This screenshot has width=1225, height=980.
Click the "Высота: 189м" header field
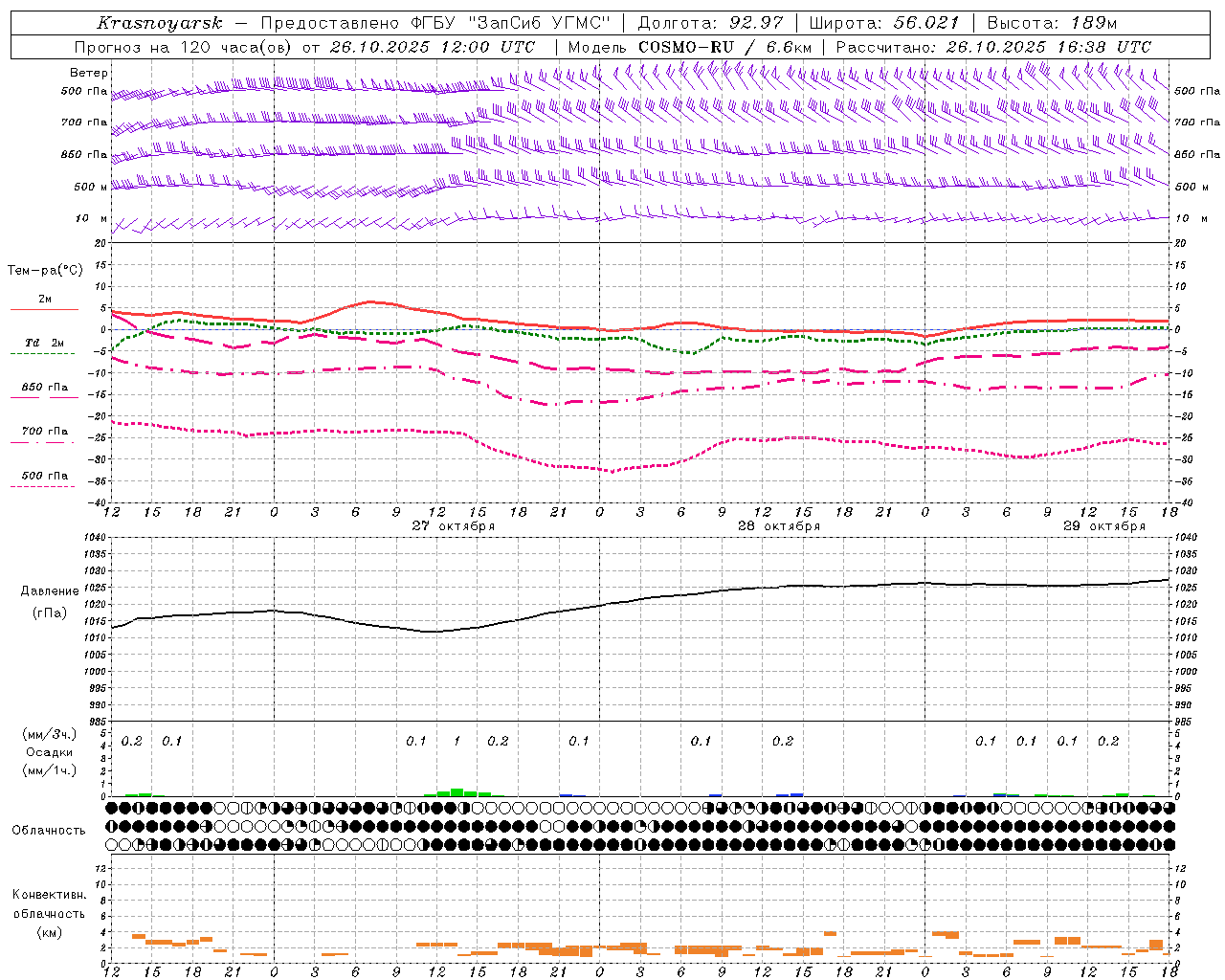click(1052, 23)
